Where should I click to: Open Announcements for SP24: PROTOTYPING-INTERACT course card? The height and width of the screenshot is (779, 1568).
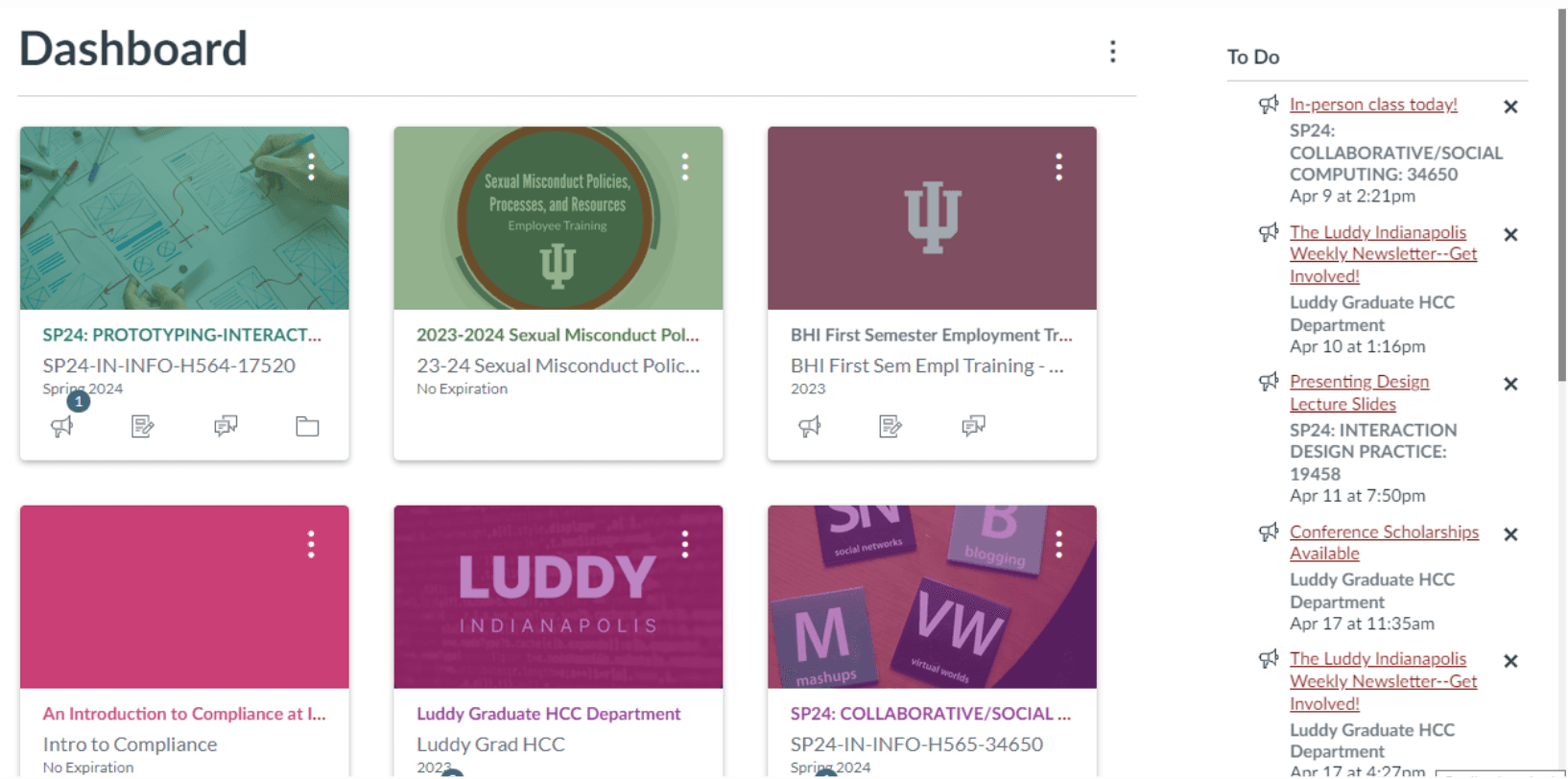click(x=62, y=427)
